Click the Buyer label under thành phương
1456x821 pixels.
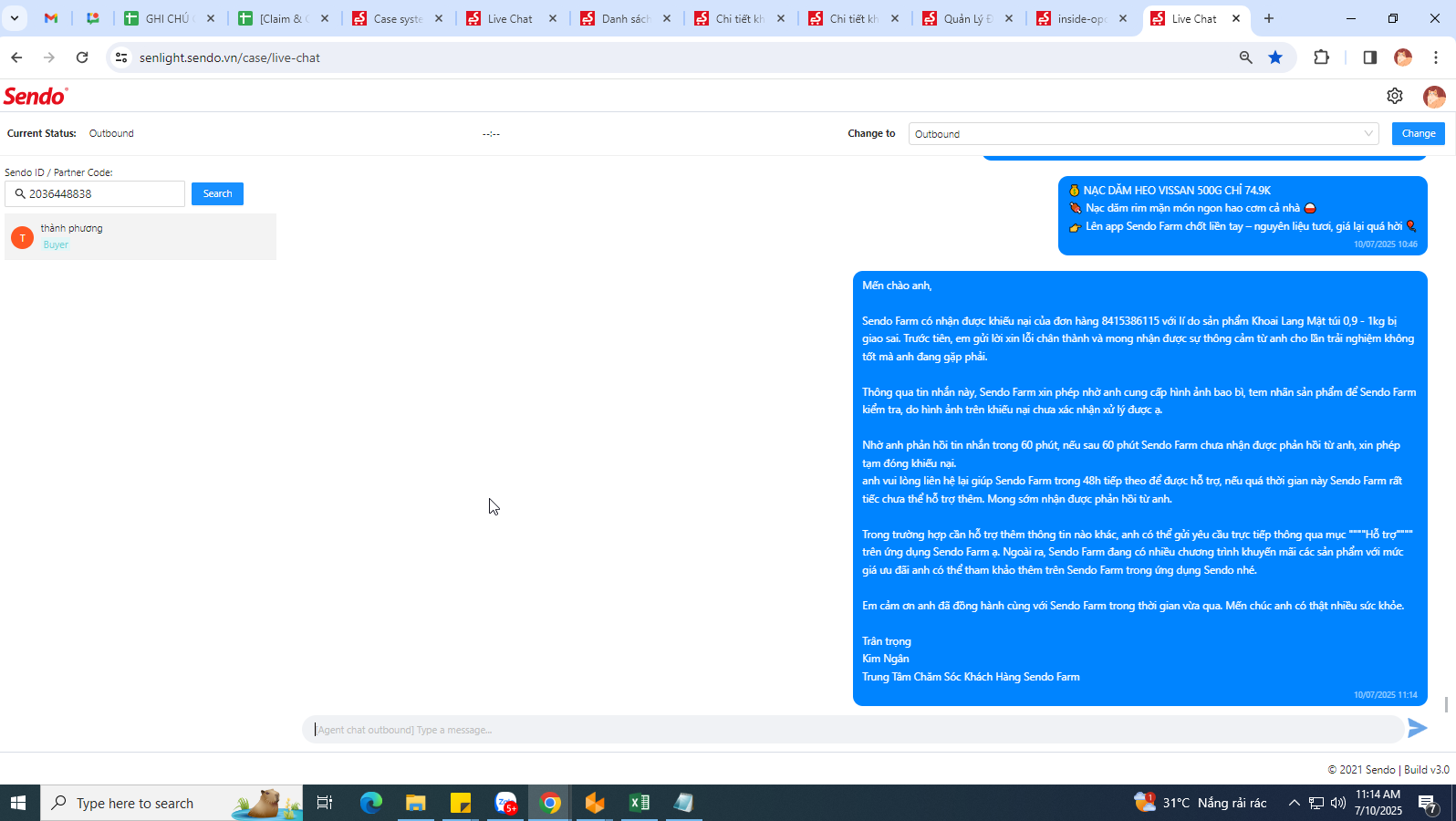click(56, 244)
